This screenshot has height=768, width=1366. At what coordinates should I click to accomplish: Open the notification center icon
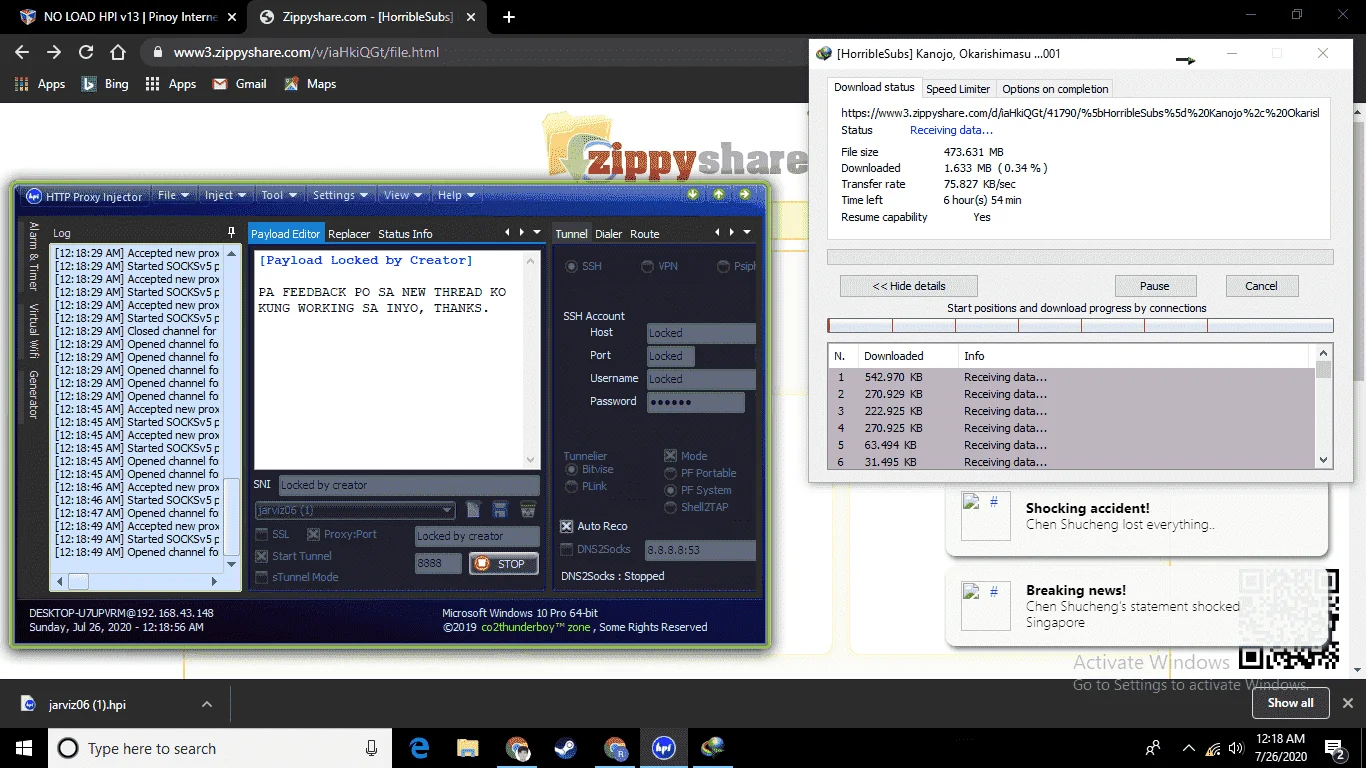[1336, 748]
